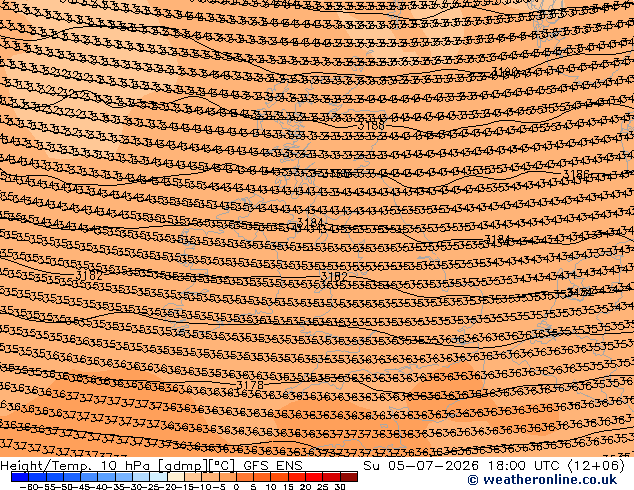This screenshot has height=490, width=634.
Task: Select the GFS ENS model label
Action: pyautogui.click(x=273, y=466)
